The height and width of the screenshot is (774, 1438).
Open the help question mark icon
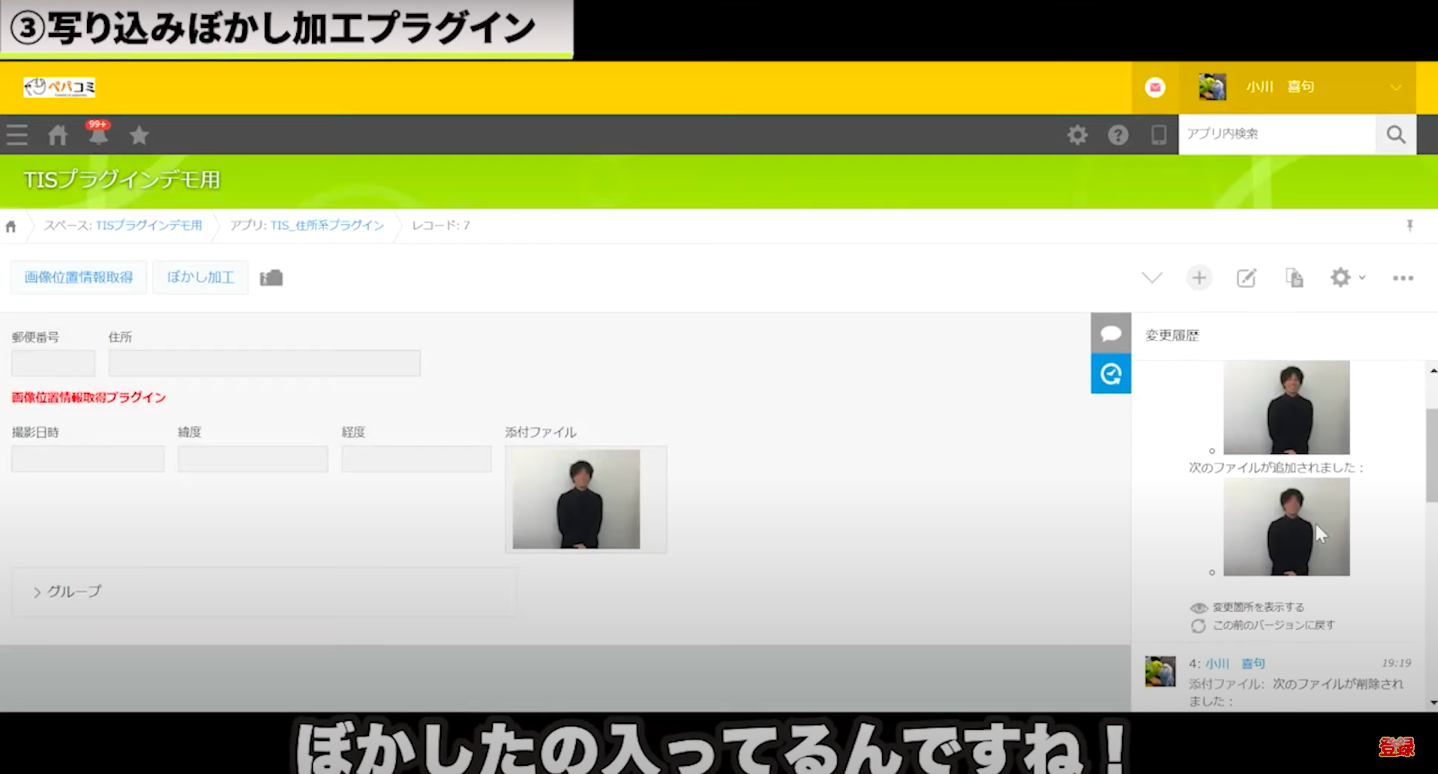(x=1118, y=135)
